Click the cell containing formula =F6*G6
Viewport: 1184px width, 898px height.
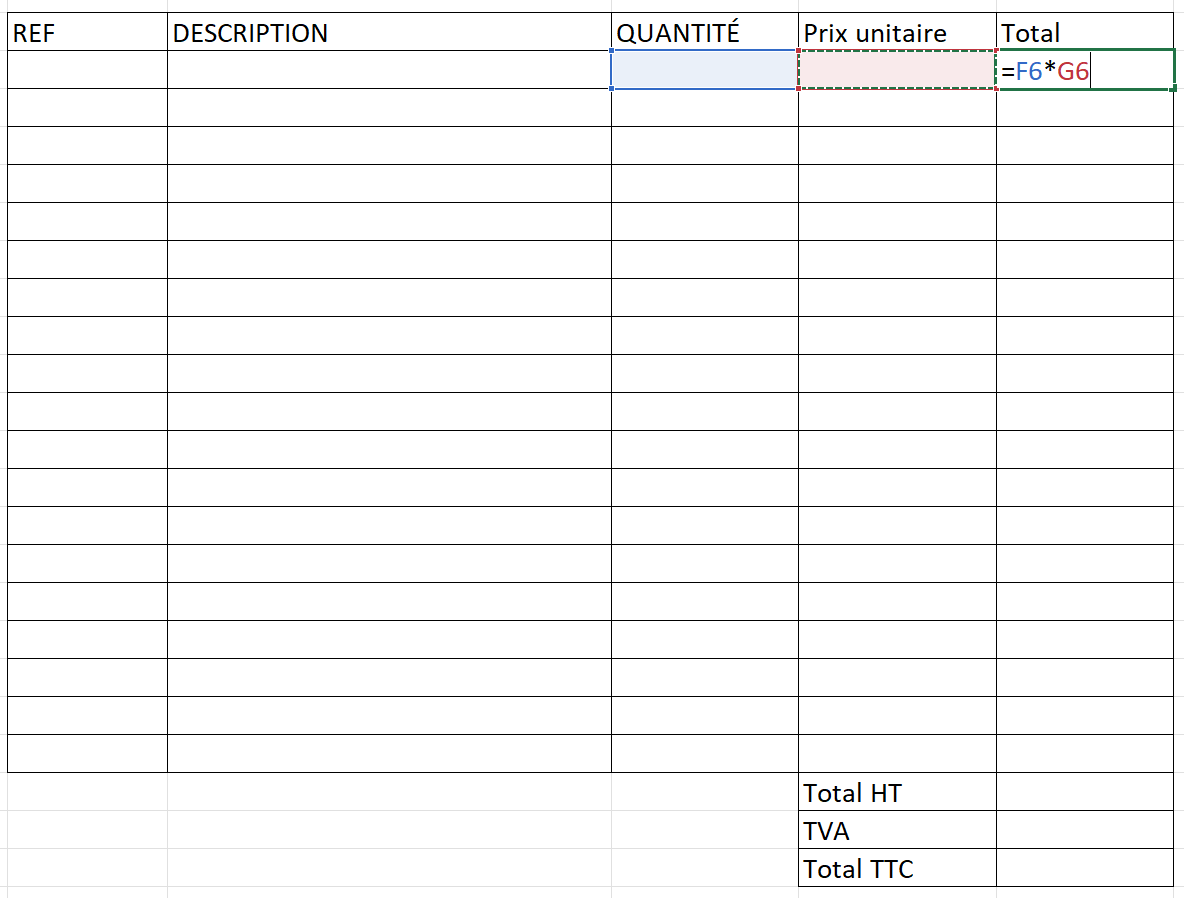click(1085, 71)
